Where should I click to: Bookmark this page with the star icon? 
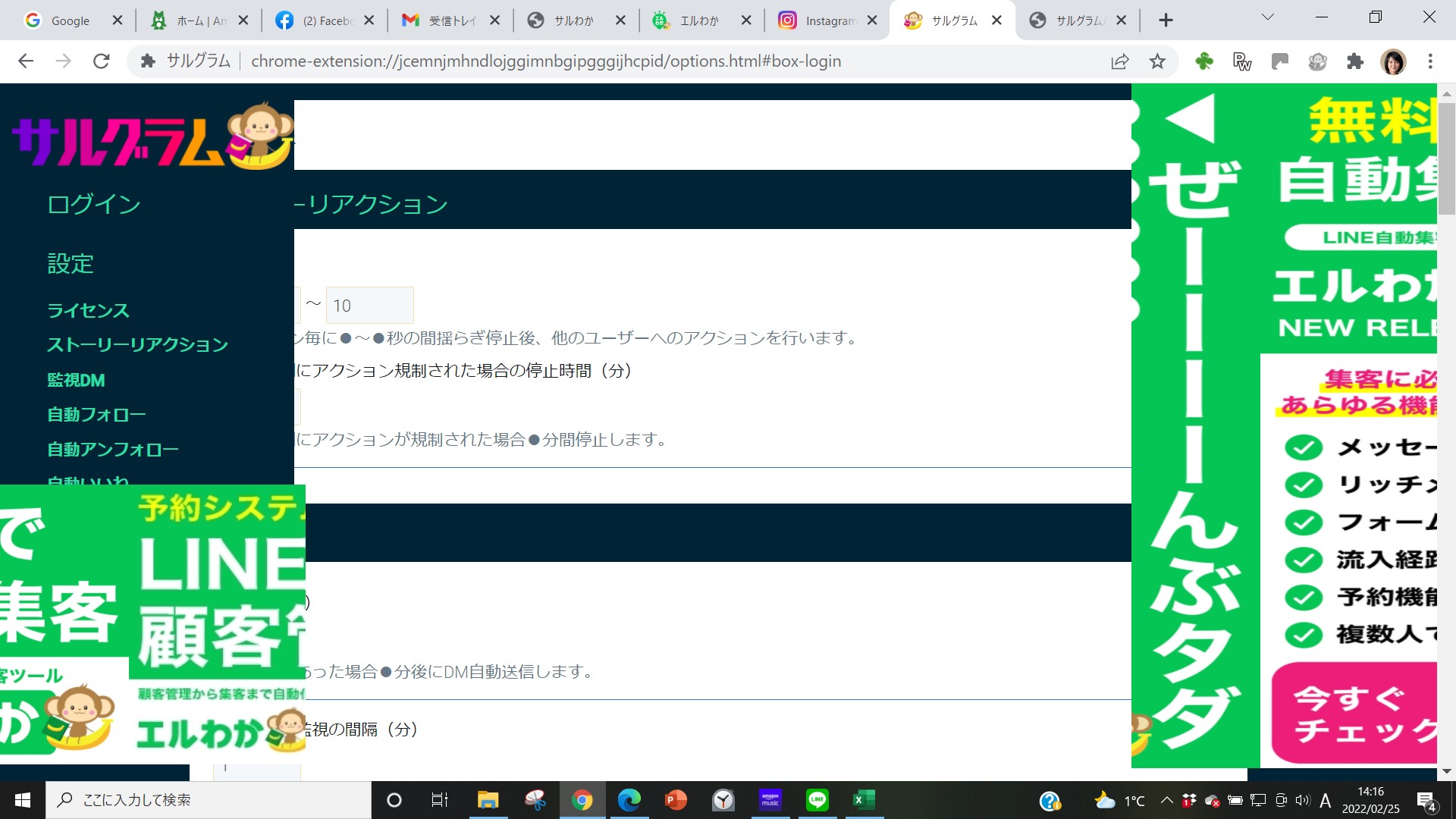1157,61
